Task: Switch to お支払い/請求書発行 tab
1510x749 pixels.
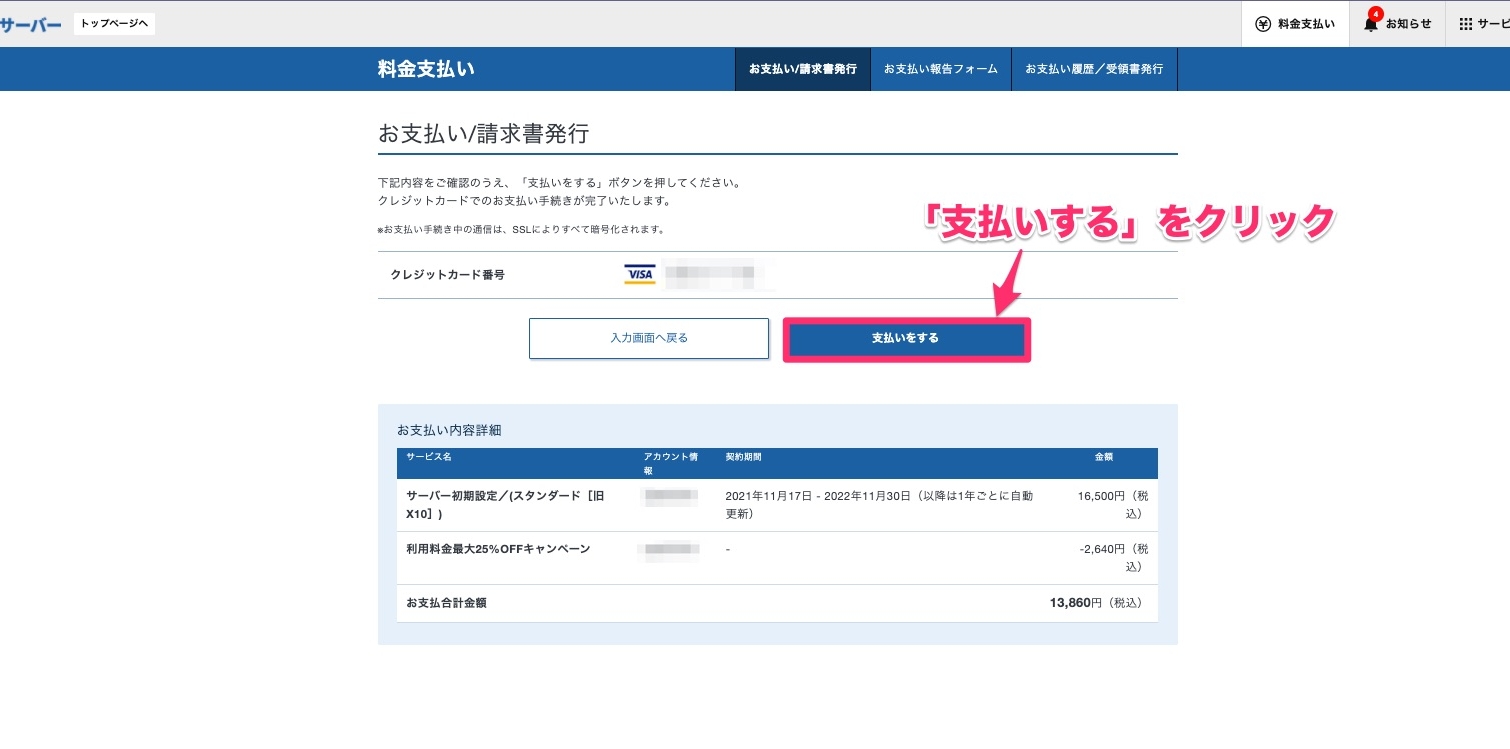Action: (x=803, y=69)
